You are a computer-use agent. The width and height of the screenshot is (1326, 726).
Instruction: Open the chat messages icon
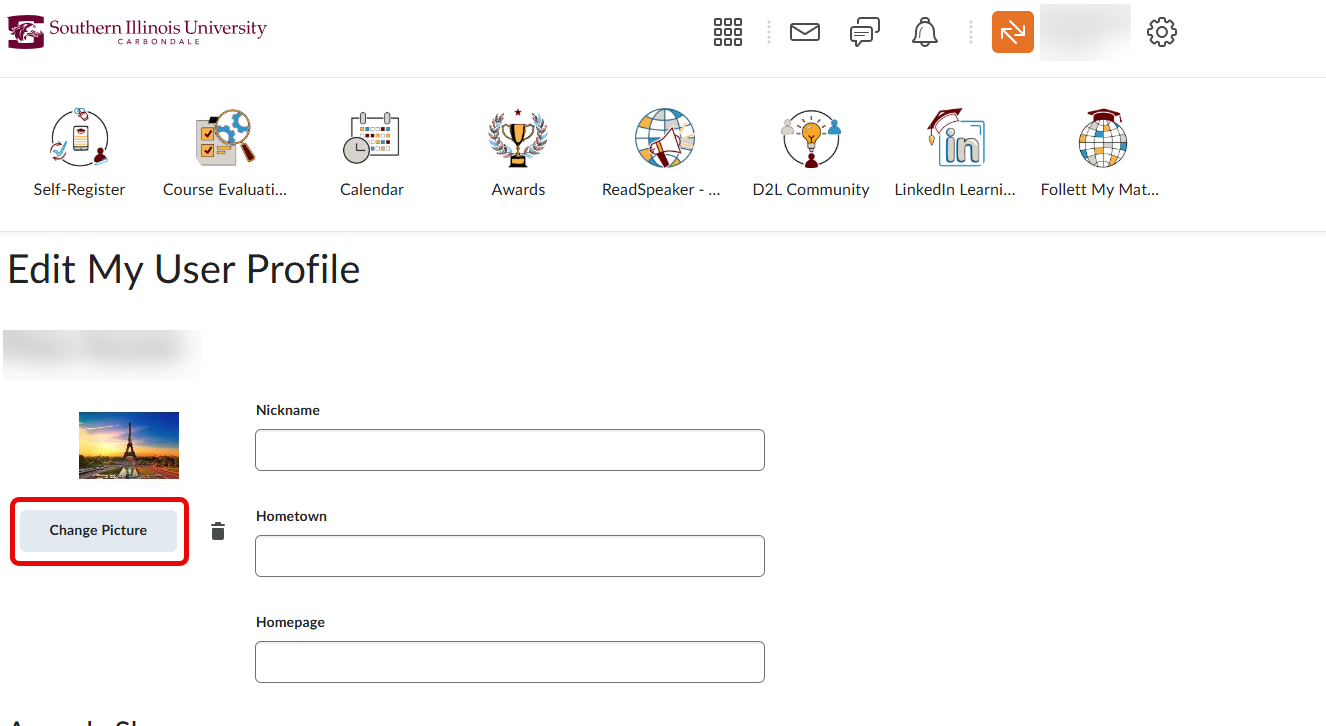tap(864, 32)
